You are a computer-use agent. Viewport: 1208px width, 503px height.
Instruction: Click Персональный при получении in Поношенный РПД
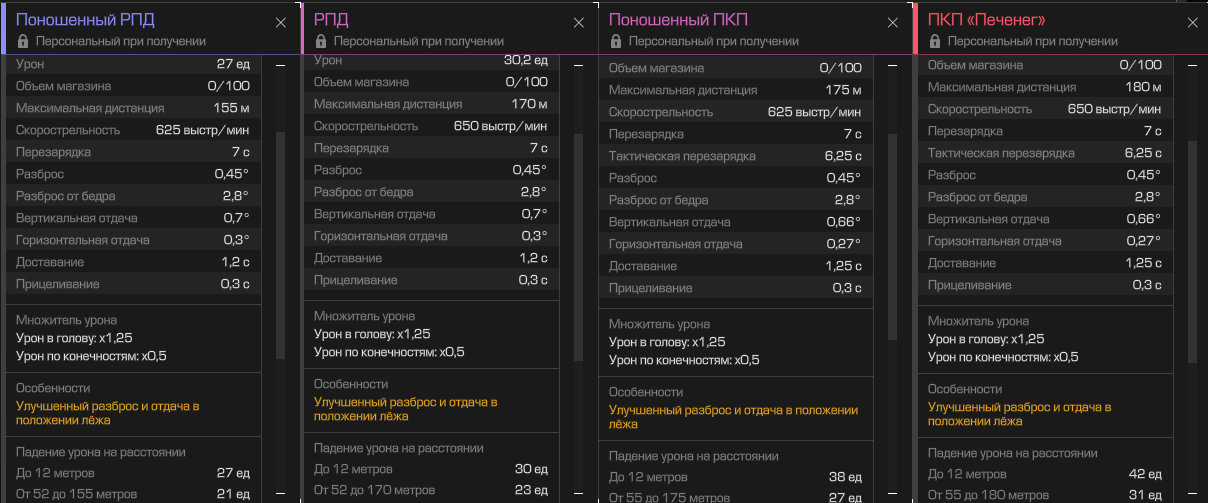pos(121,41)
